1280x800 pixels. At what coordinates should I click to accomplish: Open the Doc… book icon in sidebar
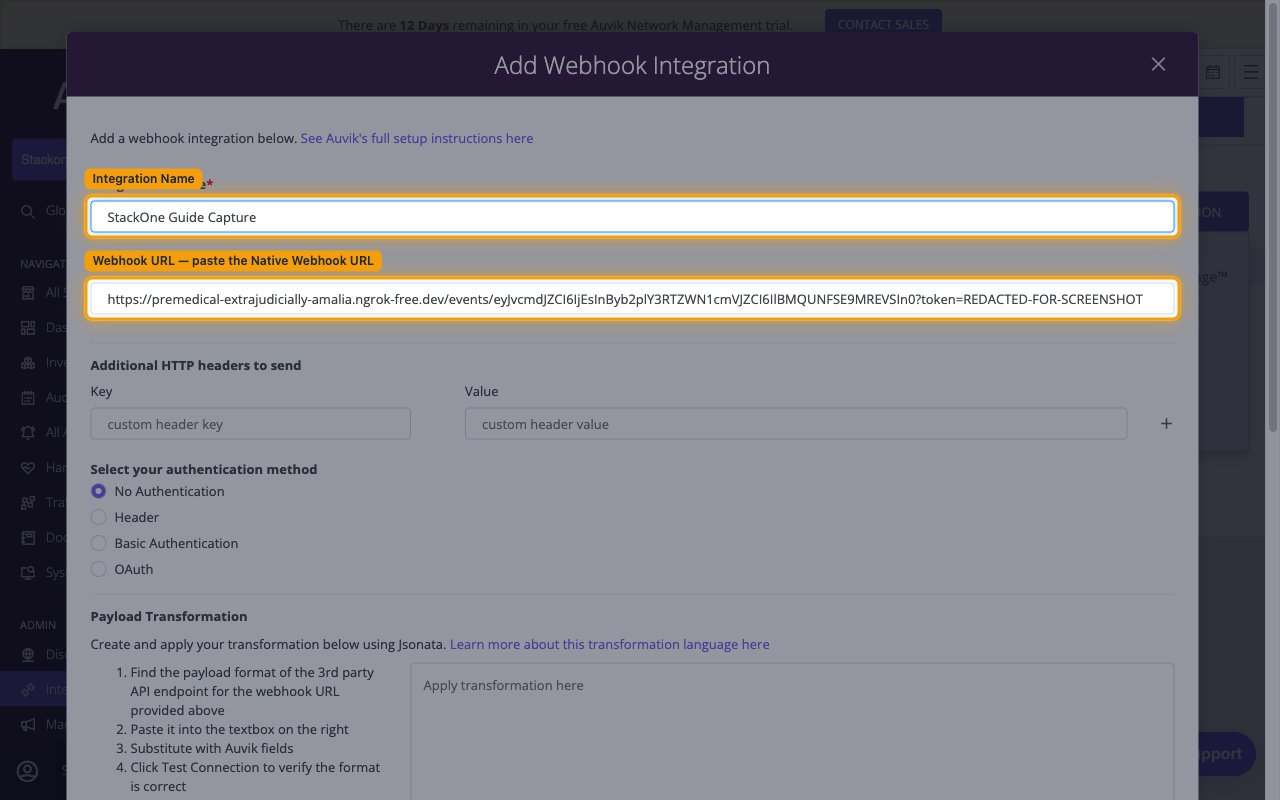[x=28, y=538]
